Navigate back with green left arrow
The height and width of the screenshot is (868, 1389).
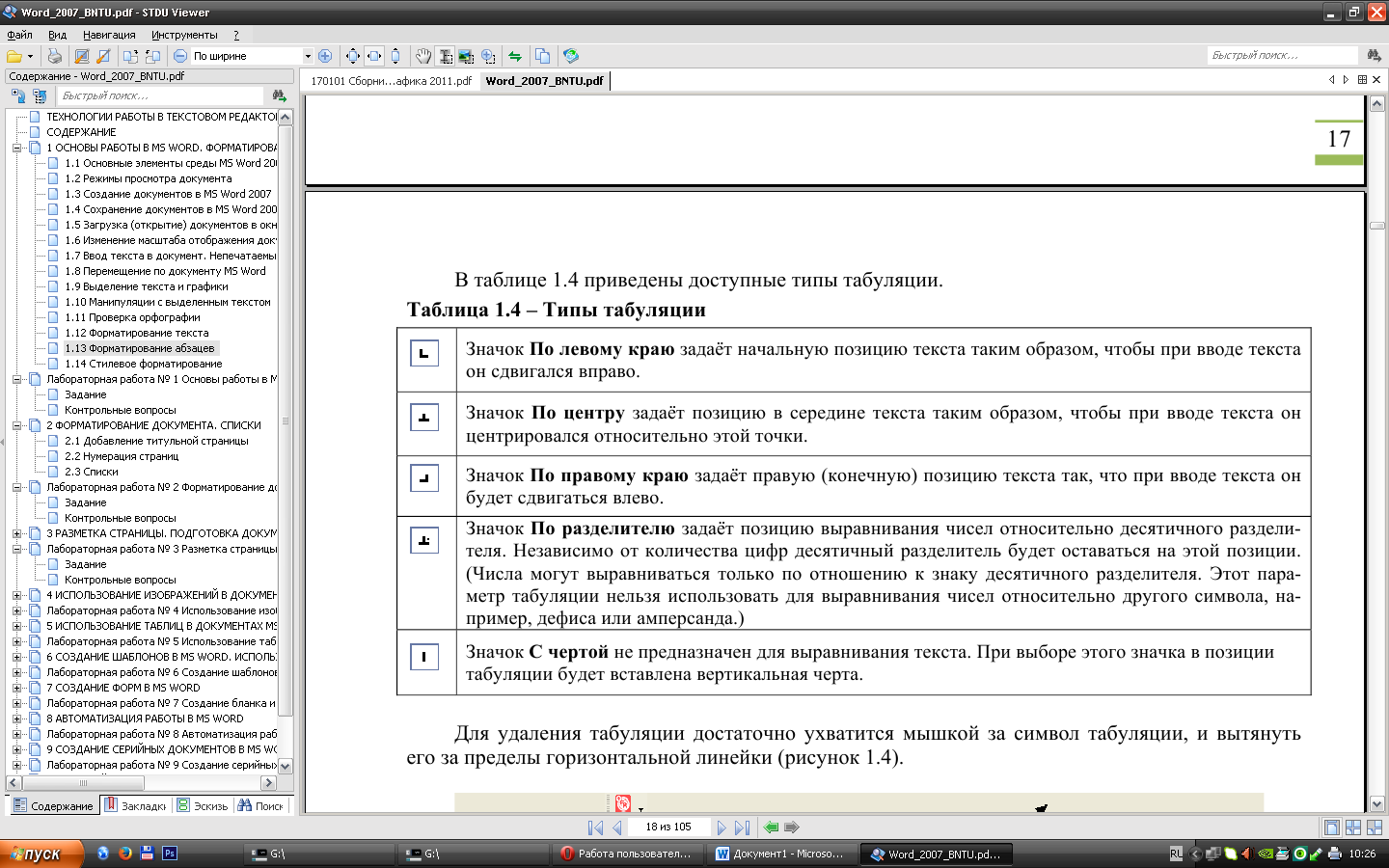771,827
